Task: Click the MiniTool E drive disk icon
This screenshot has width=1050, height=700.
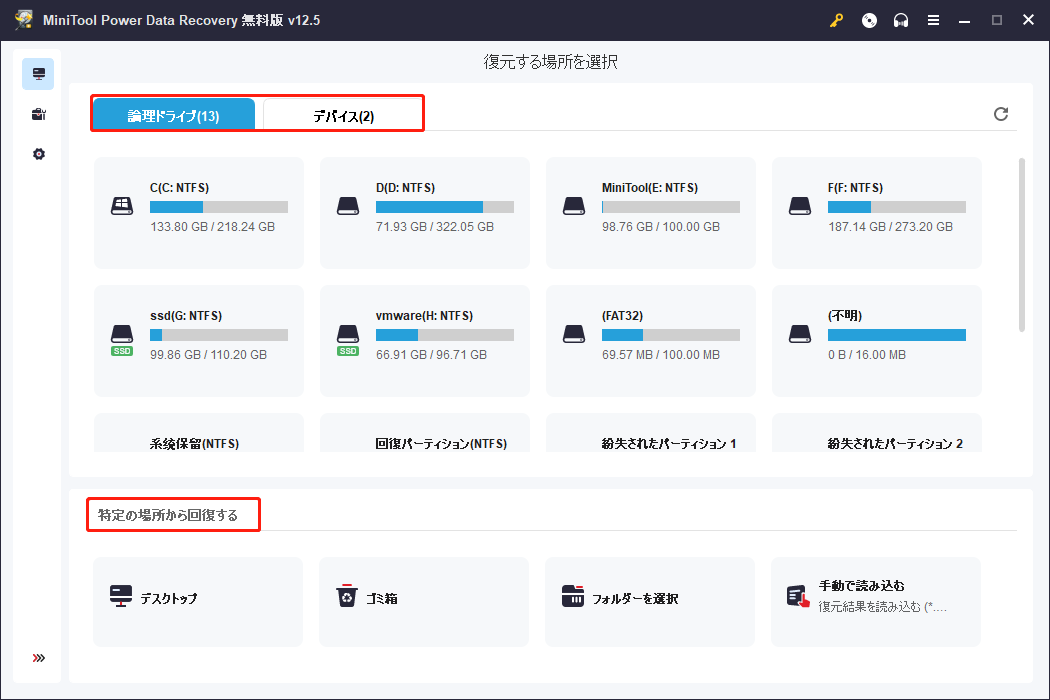Action: click(574, 206)
